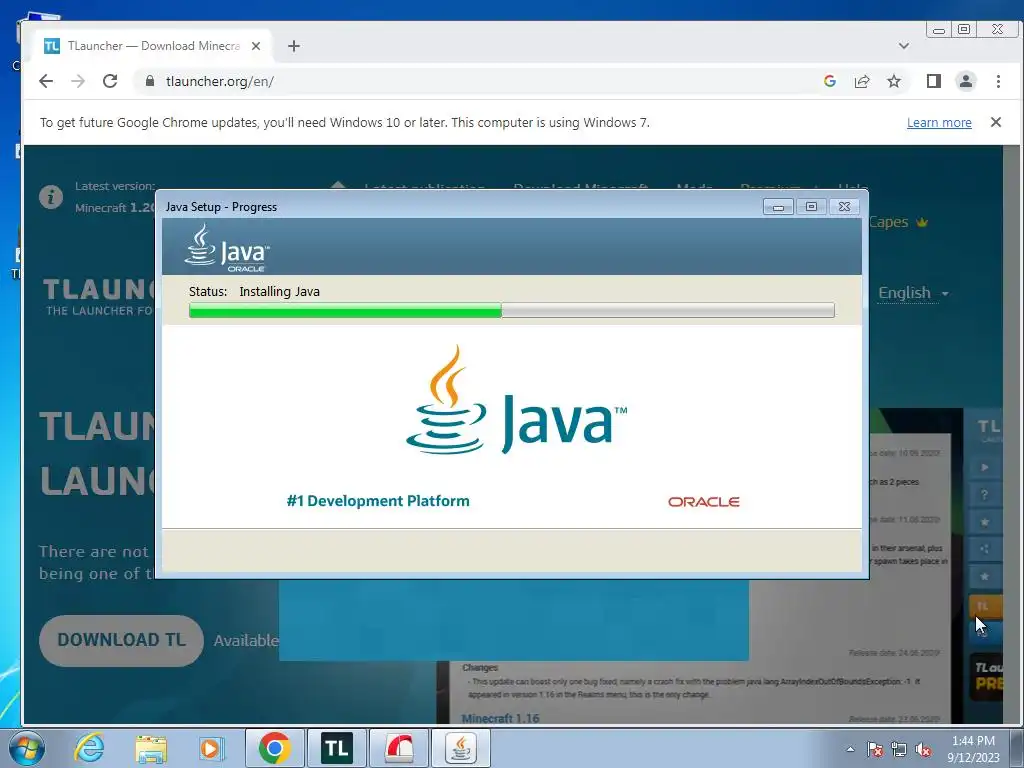The width and height of the screenshot is (1024, 768).
Task: Click the Chrome forward arrow
Action: [78, 81]
